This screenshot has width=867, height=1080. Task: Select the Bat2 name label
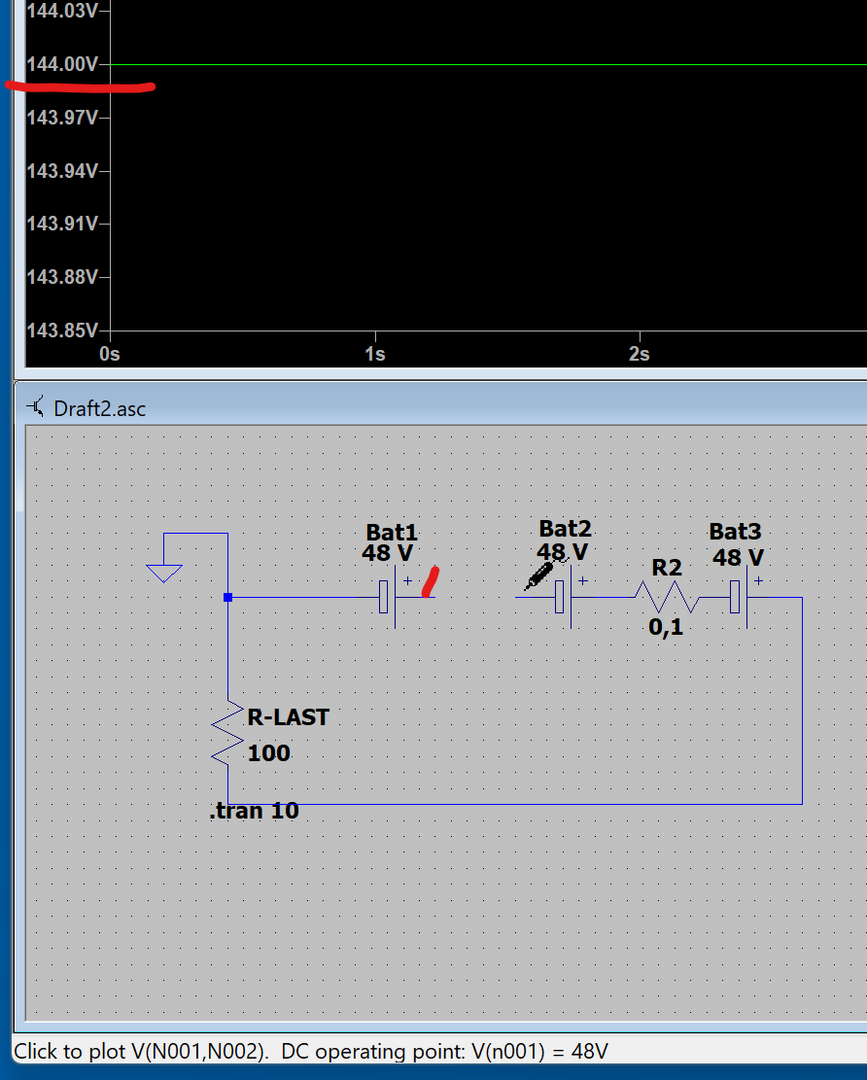[565, 528]
